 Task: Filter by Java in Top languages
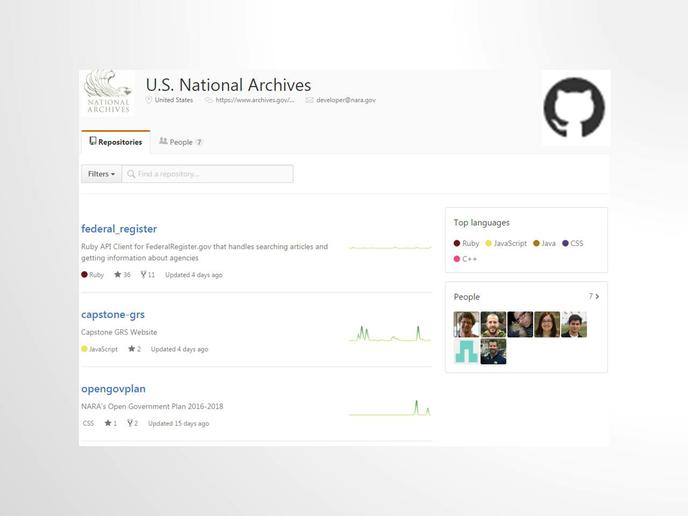pos(544,243)
